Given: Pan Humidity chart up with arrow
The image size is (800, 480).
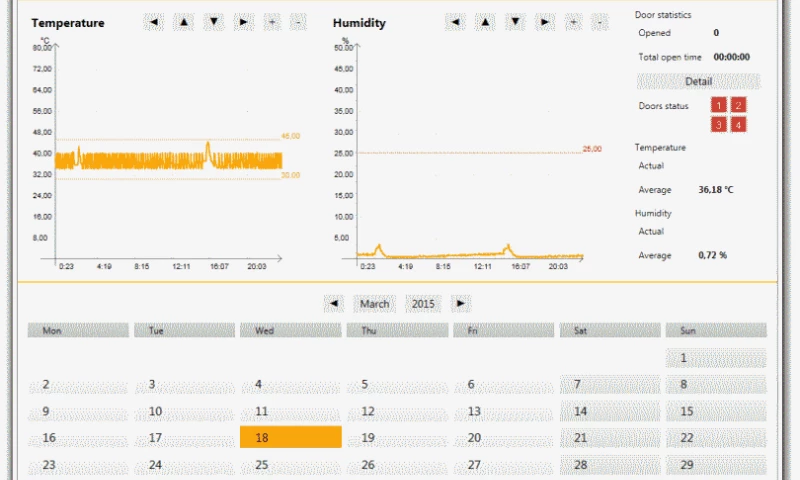Looking at the screenshot, I should tap(484, 21).
